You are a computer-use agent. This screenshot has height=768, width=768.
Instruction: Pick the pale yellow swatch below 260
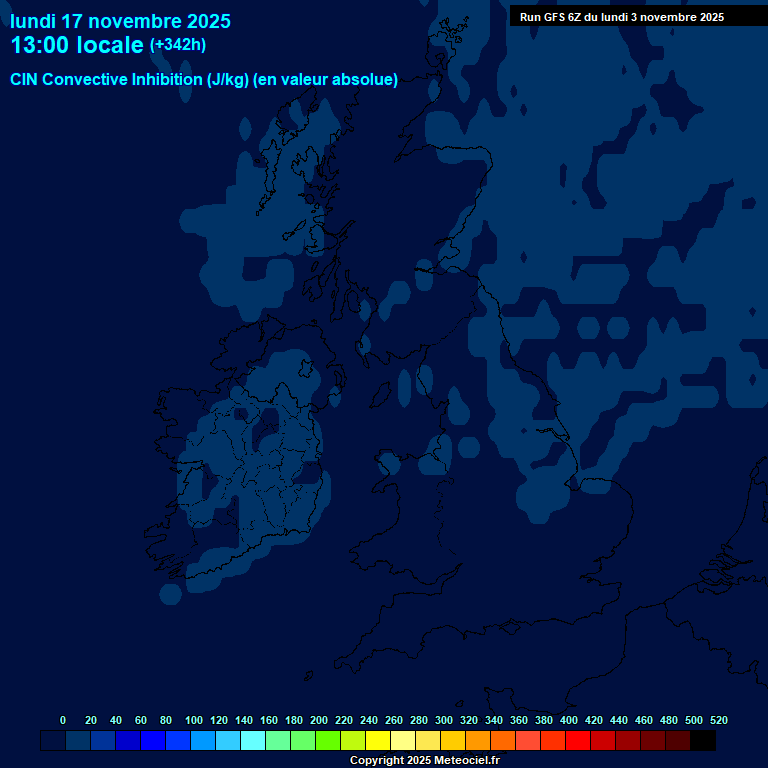pyautogui.click(x=403, y=741)
